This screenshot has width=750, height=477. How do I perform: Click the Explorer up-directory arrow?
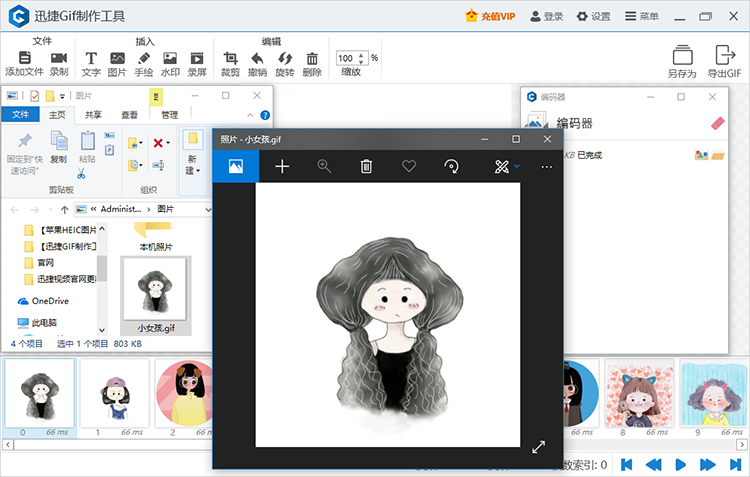point(65,210)
